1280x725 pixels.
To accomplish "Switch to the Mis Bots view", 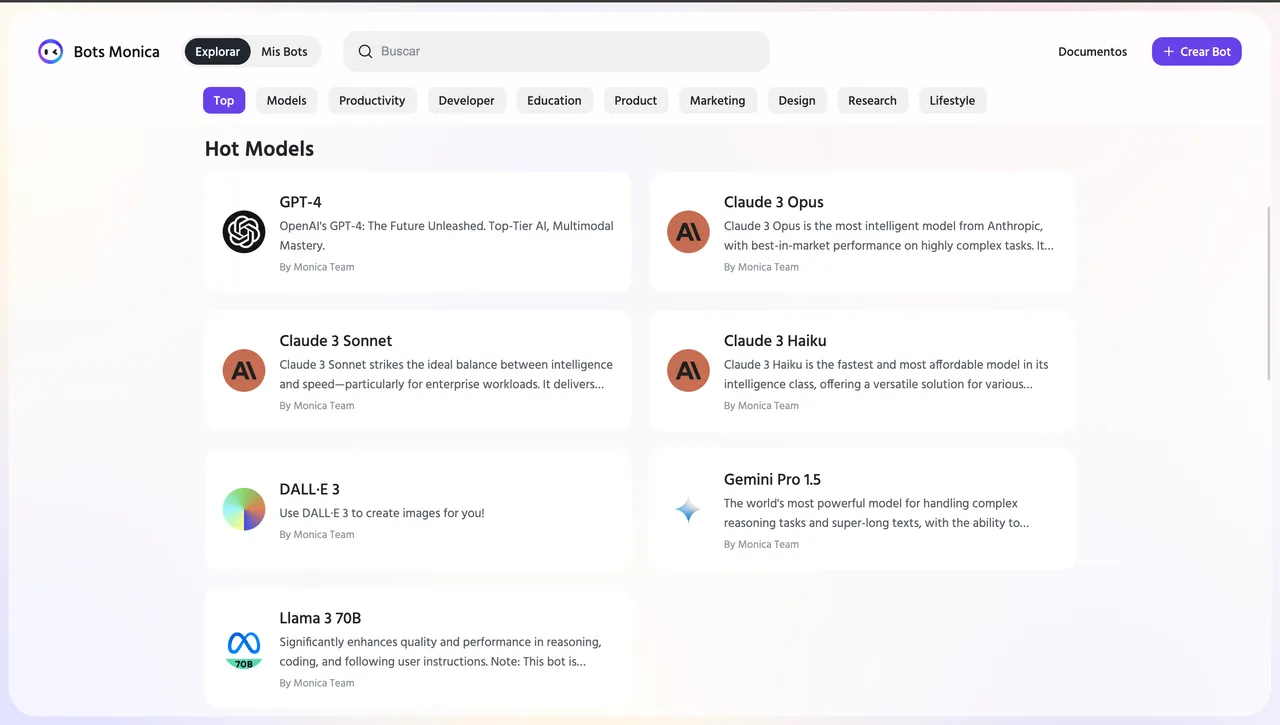I will click(285, 52).
